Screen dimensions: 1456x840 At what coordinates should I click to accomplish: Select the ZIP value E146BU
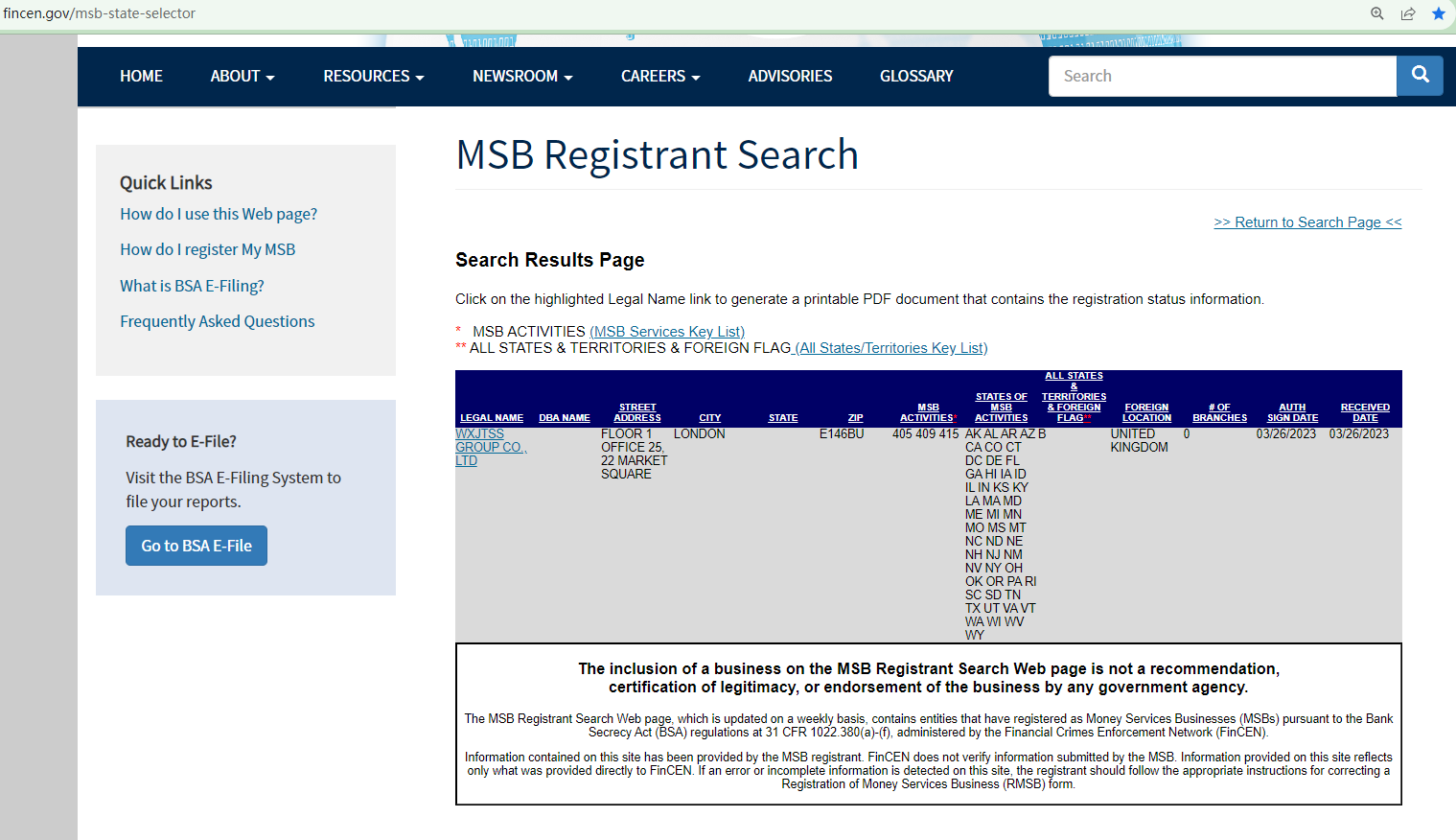pos(842,434)
